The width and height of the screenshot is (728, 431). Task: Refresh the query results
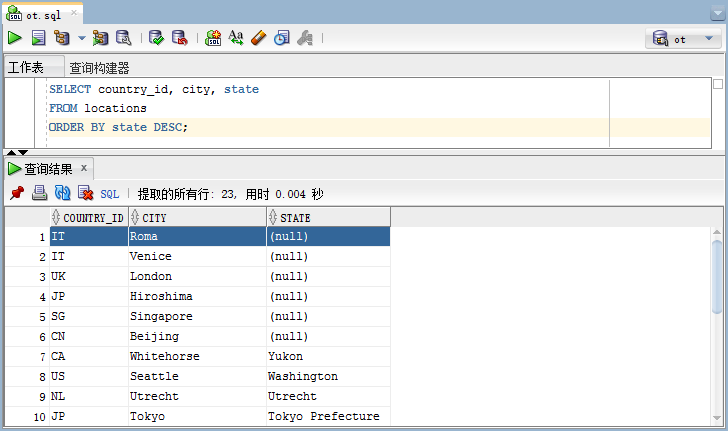tap(62, 193)
